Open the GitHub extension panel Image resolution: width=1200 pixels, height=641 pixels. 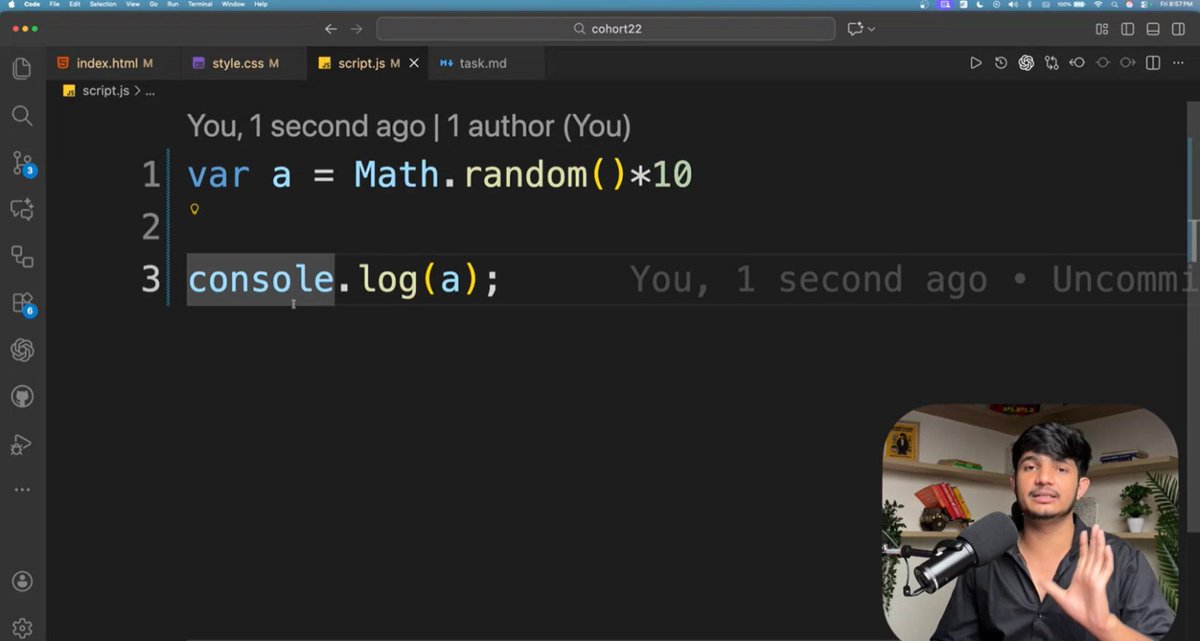click(22, 396)
